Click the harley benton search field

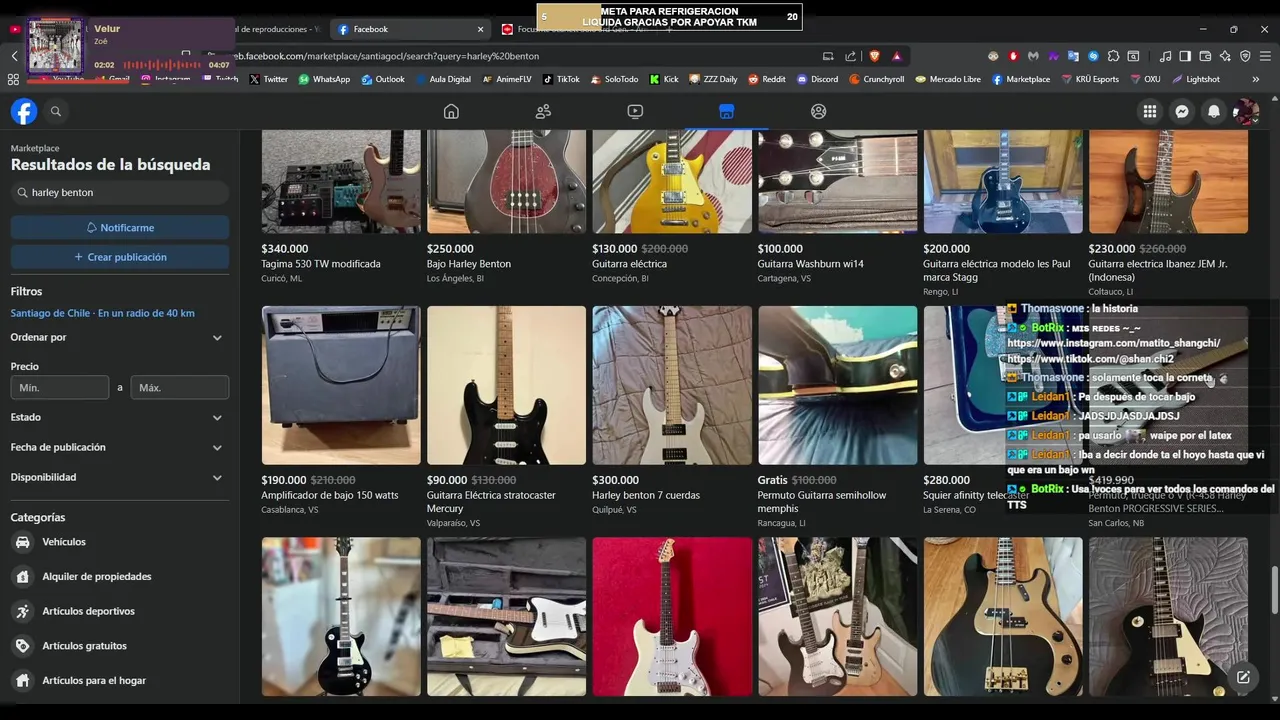click(120, 192)
